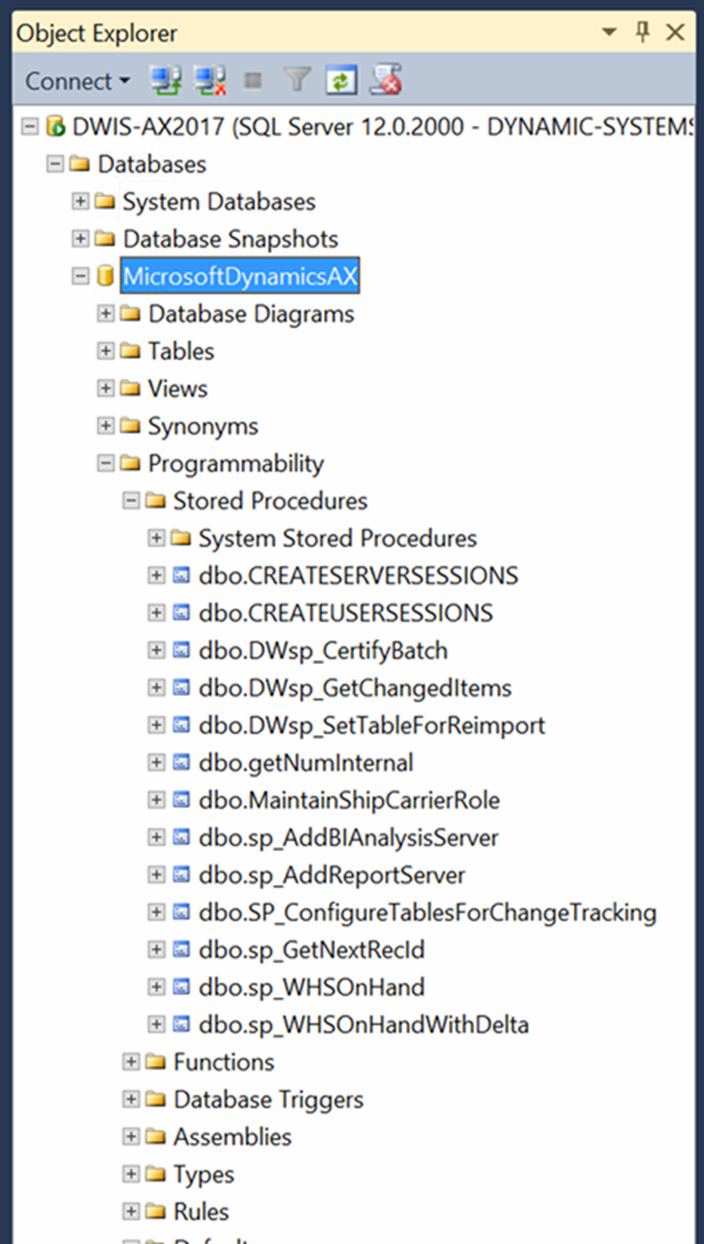Viewport: 704px width, 1244px height.
Task: Select dbo.sp_GetNextRecId in the tree
Action: click(318, 949)
